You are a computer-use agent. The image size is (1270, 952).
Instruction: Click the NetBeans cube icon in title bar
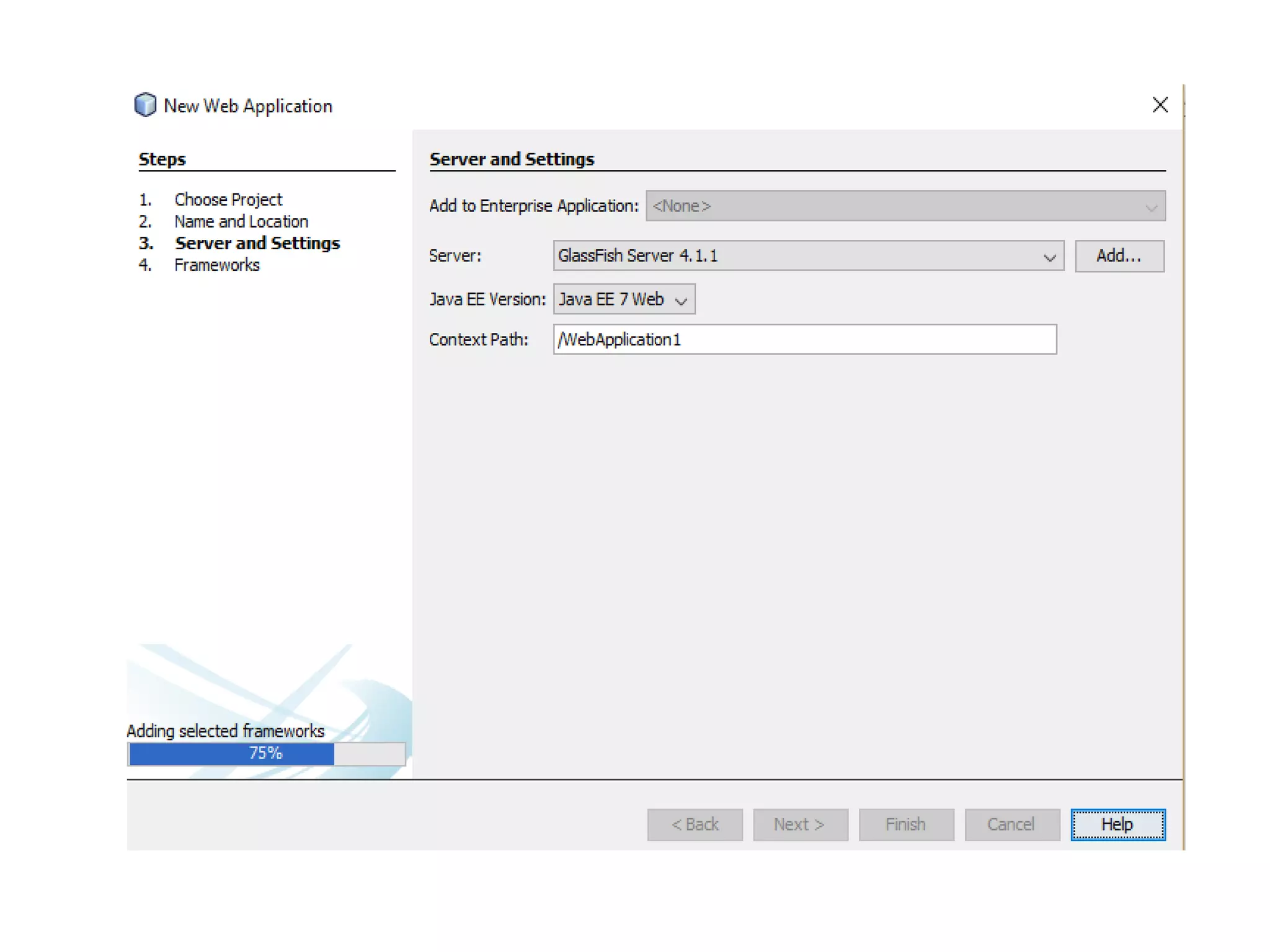[x=145, y=105]
